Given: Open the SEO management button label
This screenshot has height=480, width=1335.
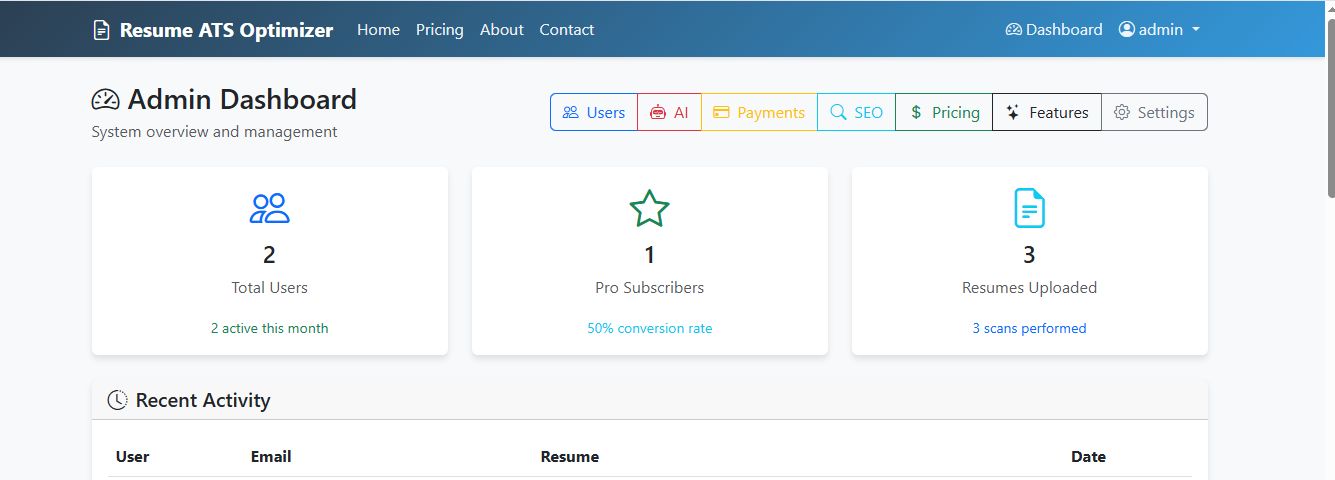Looking at the screenshot, I should 869,112.
